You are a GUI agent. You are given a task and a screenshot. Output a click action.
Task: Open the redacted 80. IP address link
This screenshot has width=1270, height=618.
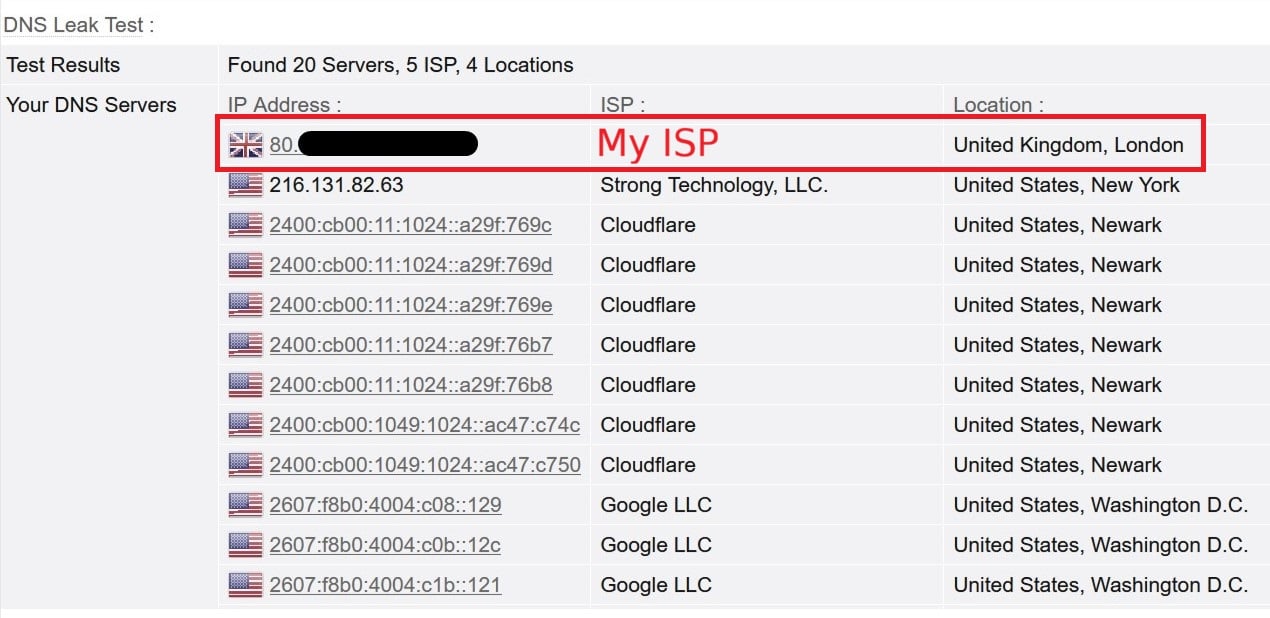373,145
